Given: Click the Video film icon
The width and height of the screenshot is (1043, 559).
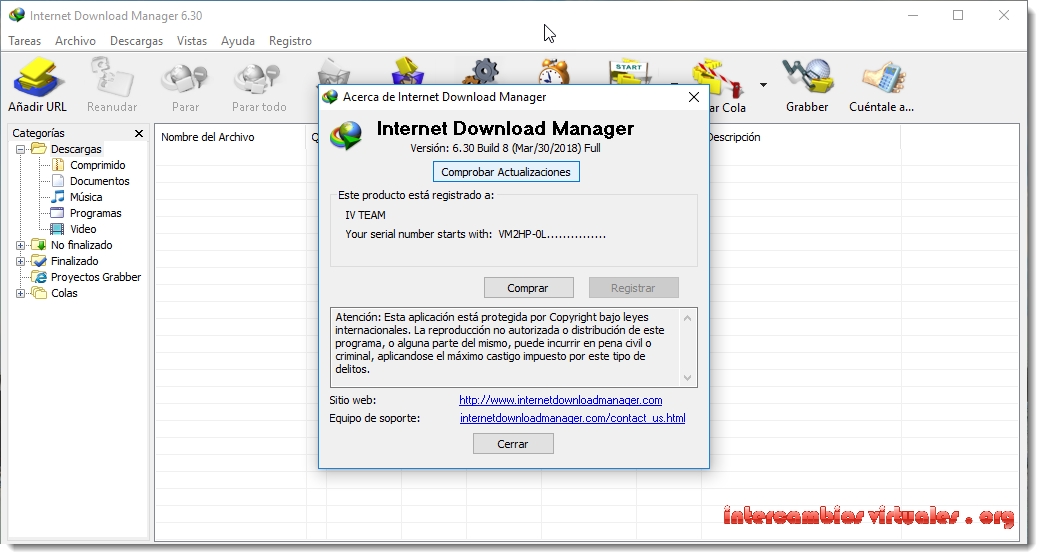Looking at the screenshot, I should click(x=58, y=229).
